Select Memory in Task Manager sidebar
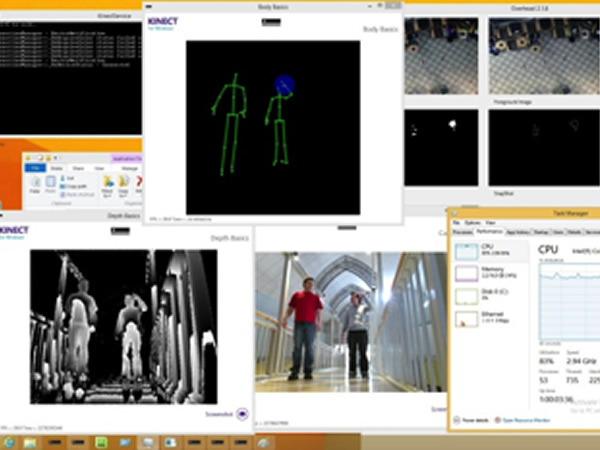The width and height of the screenshot is (600, 450). (x=491, y=273)
